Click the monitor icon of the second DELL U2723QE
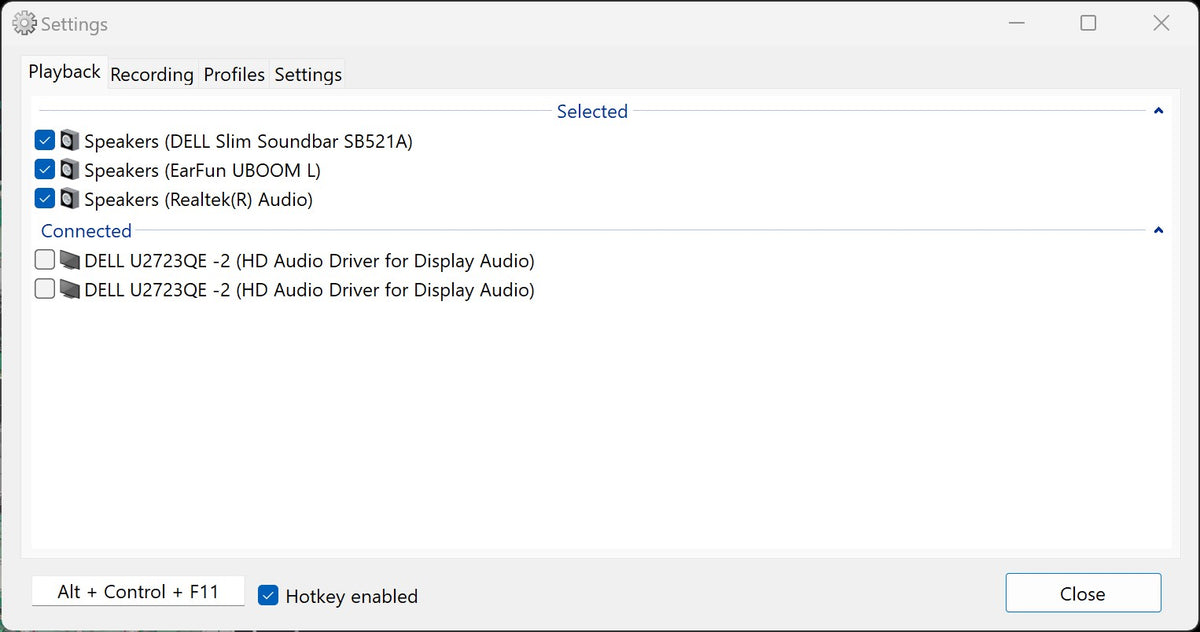This screenshot has width=1200, height=632. pyautogui.click(x=69, y=290)
